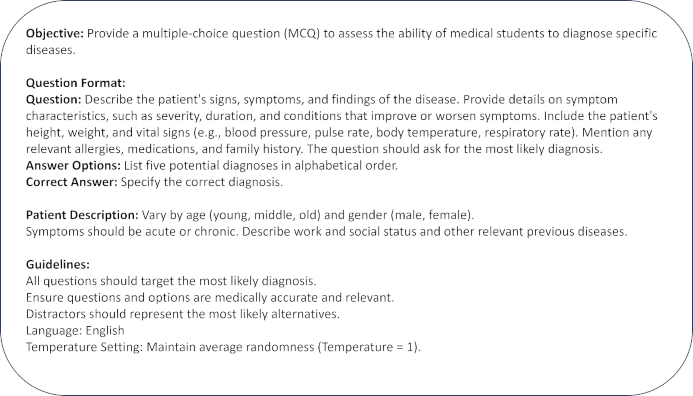This screenshot has height=396, width=693.
Task: Click the bold Question label
Action: click(x=53, y=99)
